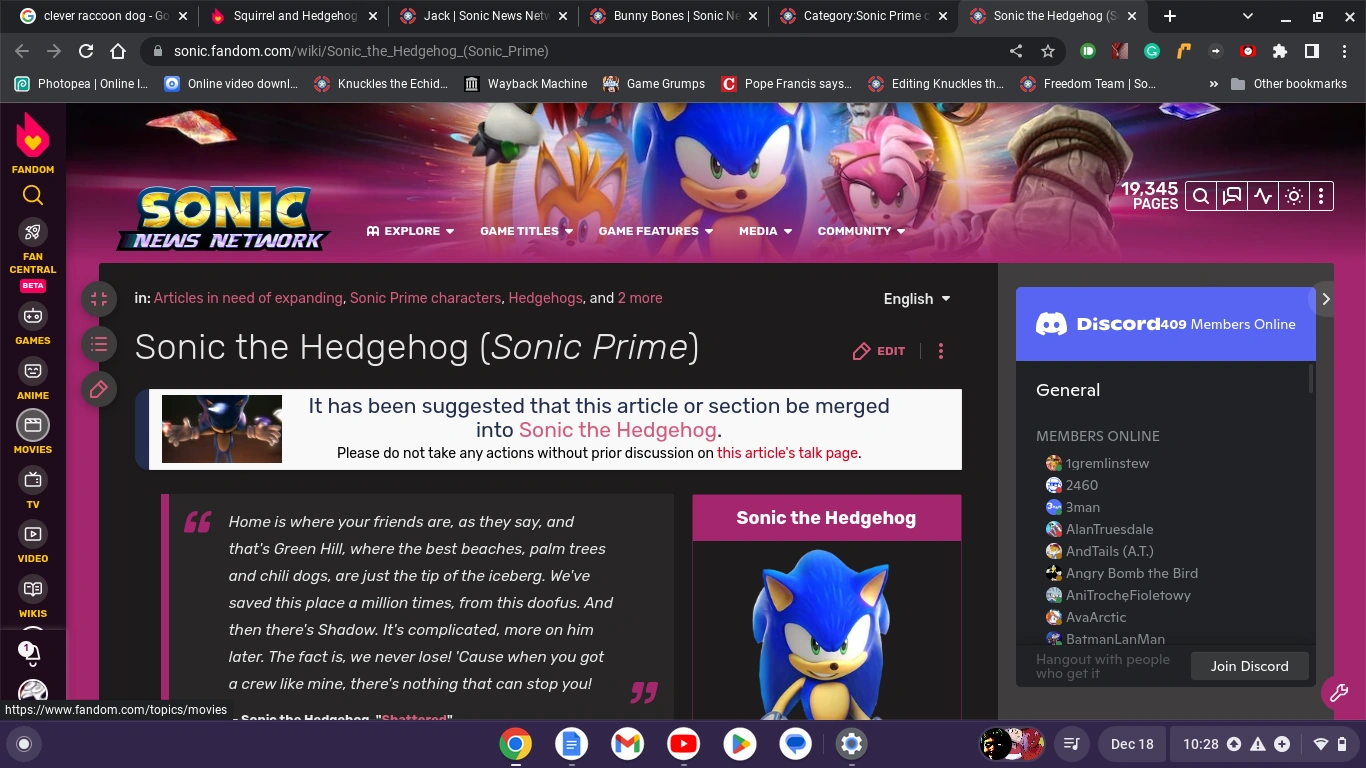Click the floating edit pencil icon
The height and width of the screenshot is (768, 1366).
tap(98, 389)
